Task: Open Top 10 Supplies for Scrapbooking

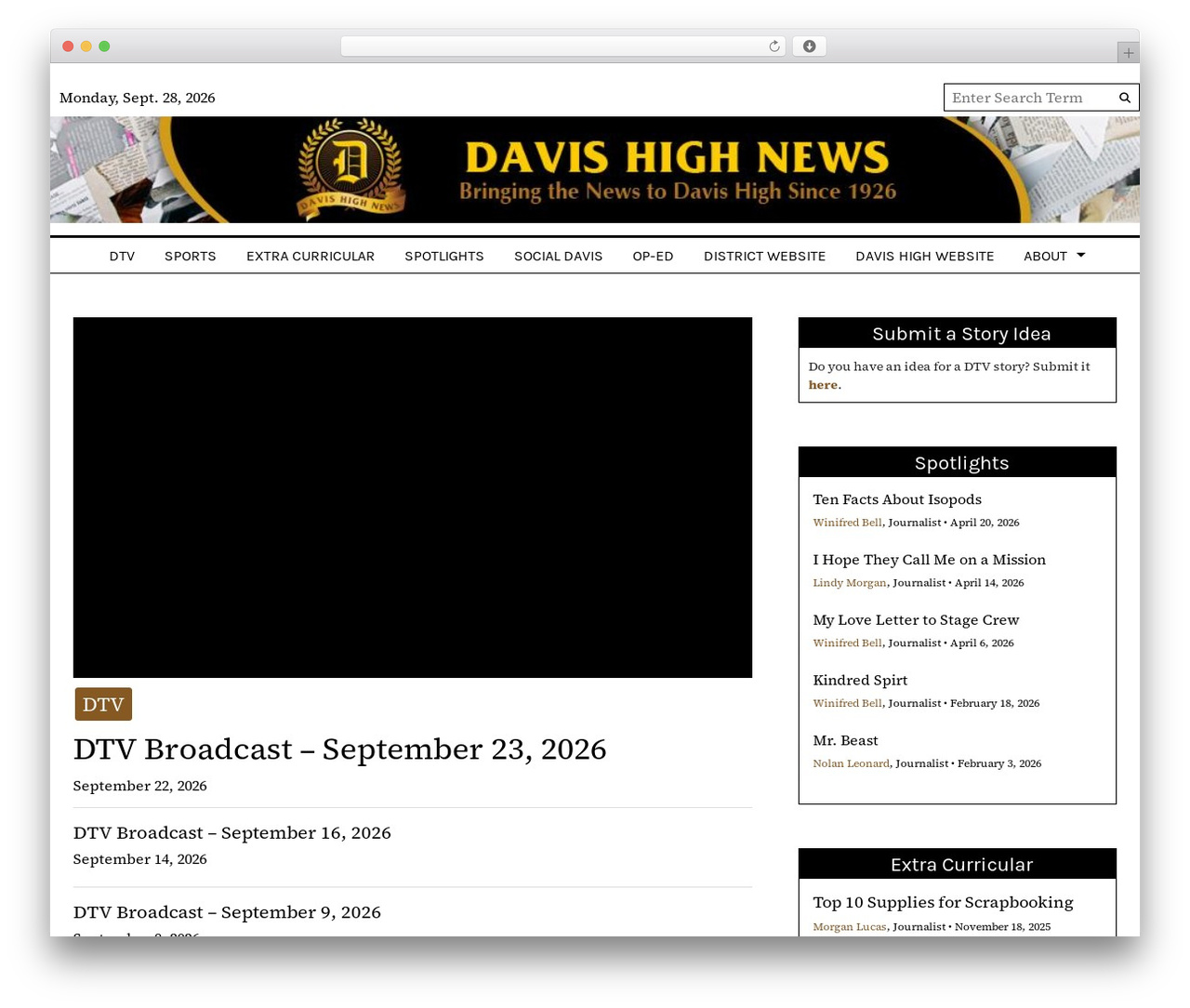Action: [943, 903]
